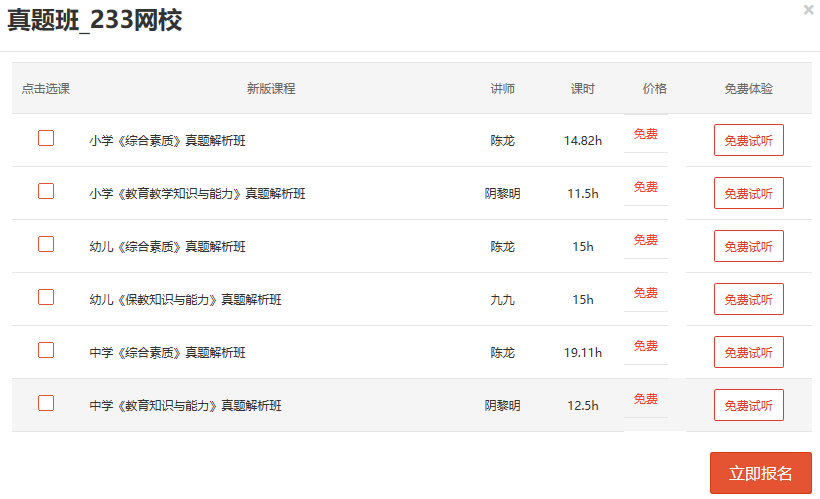
Task: Select the 中学《教育知识与能力》真题解析班 title
Action: (x=185, y=406)
